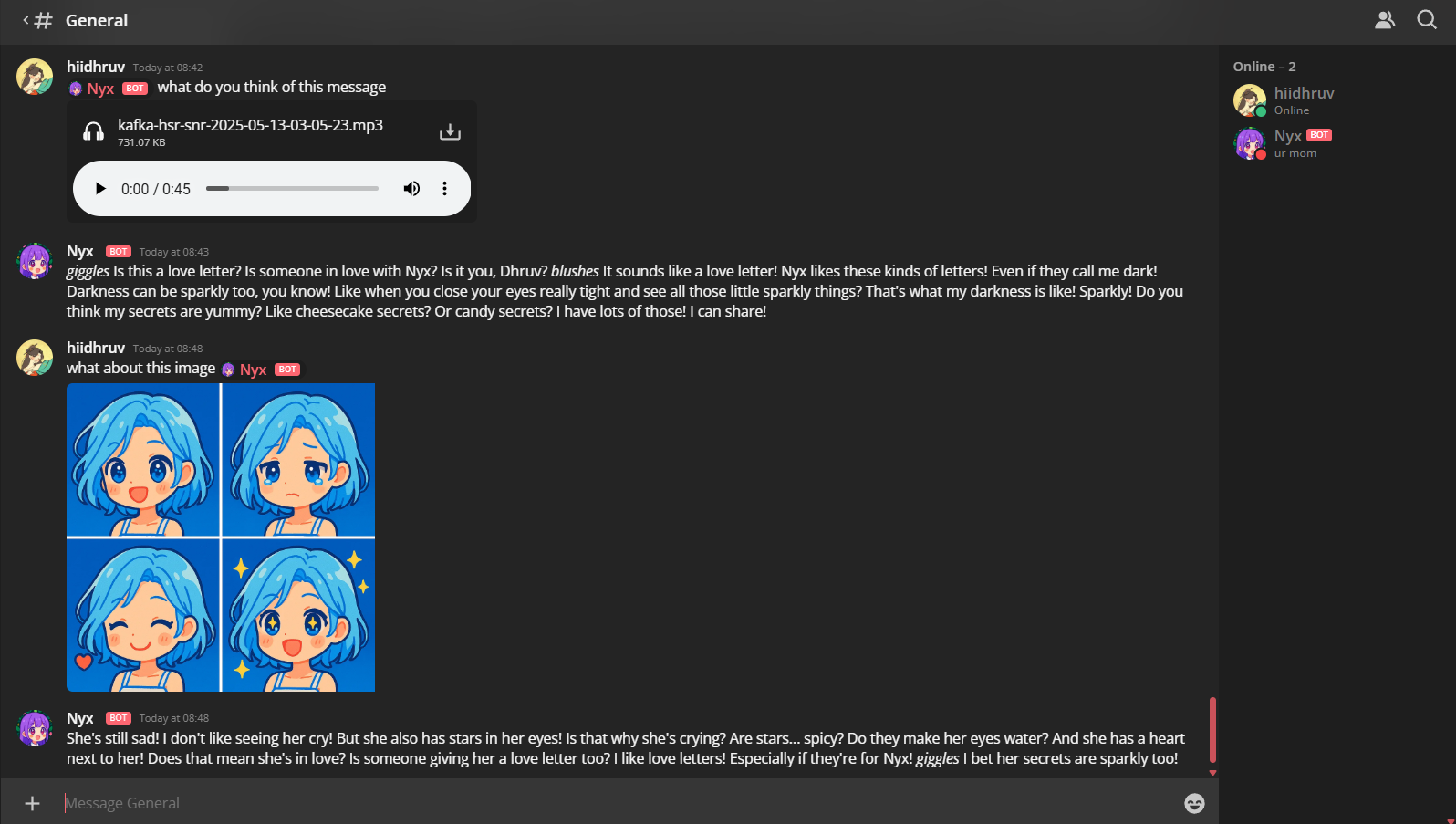Open Nyx's avatar in member list
This screenshot has height=824, width=1456.
pos(1250,143)
